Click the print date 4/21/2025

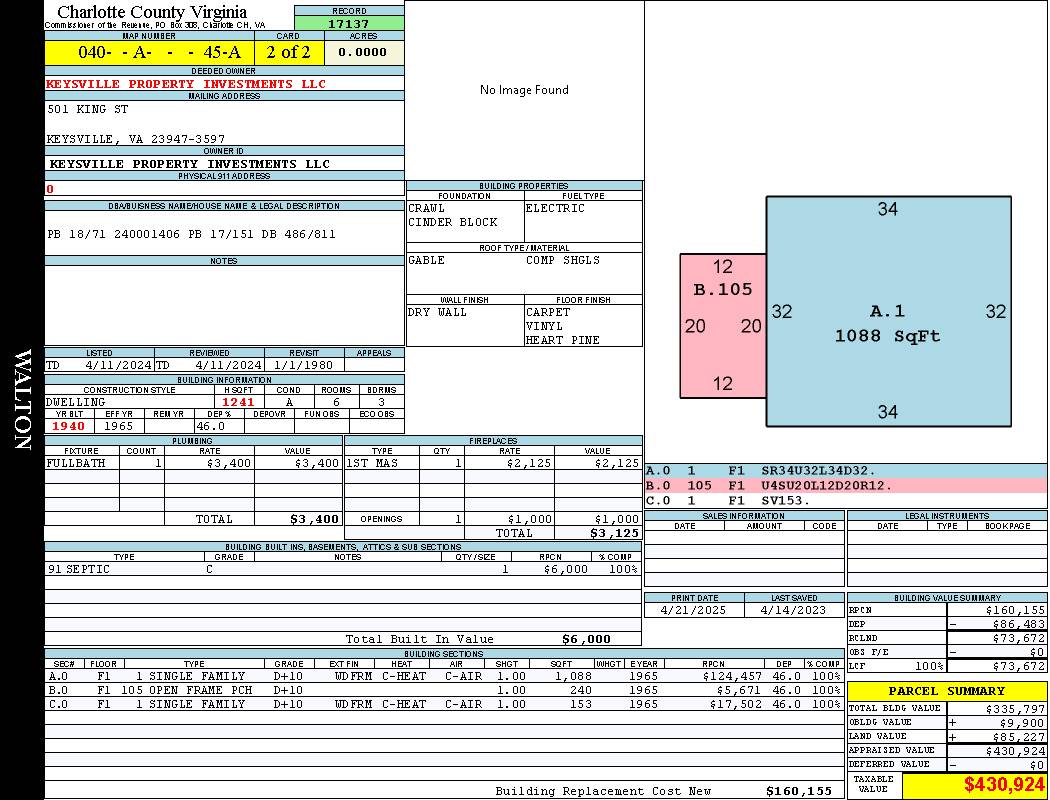694,609
